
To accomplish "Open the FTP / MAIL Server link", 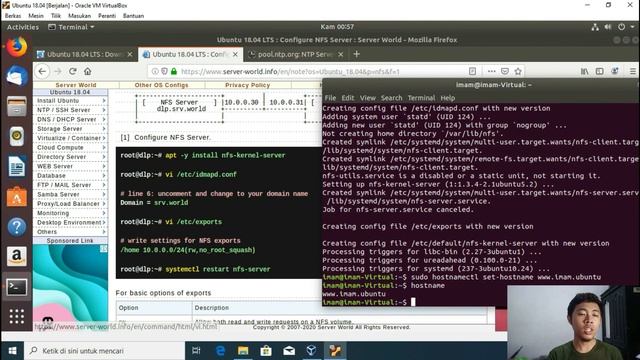I will 64,185.
